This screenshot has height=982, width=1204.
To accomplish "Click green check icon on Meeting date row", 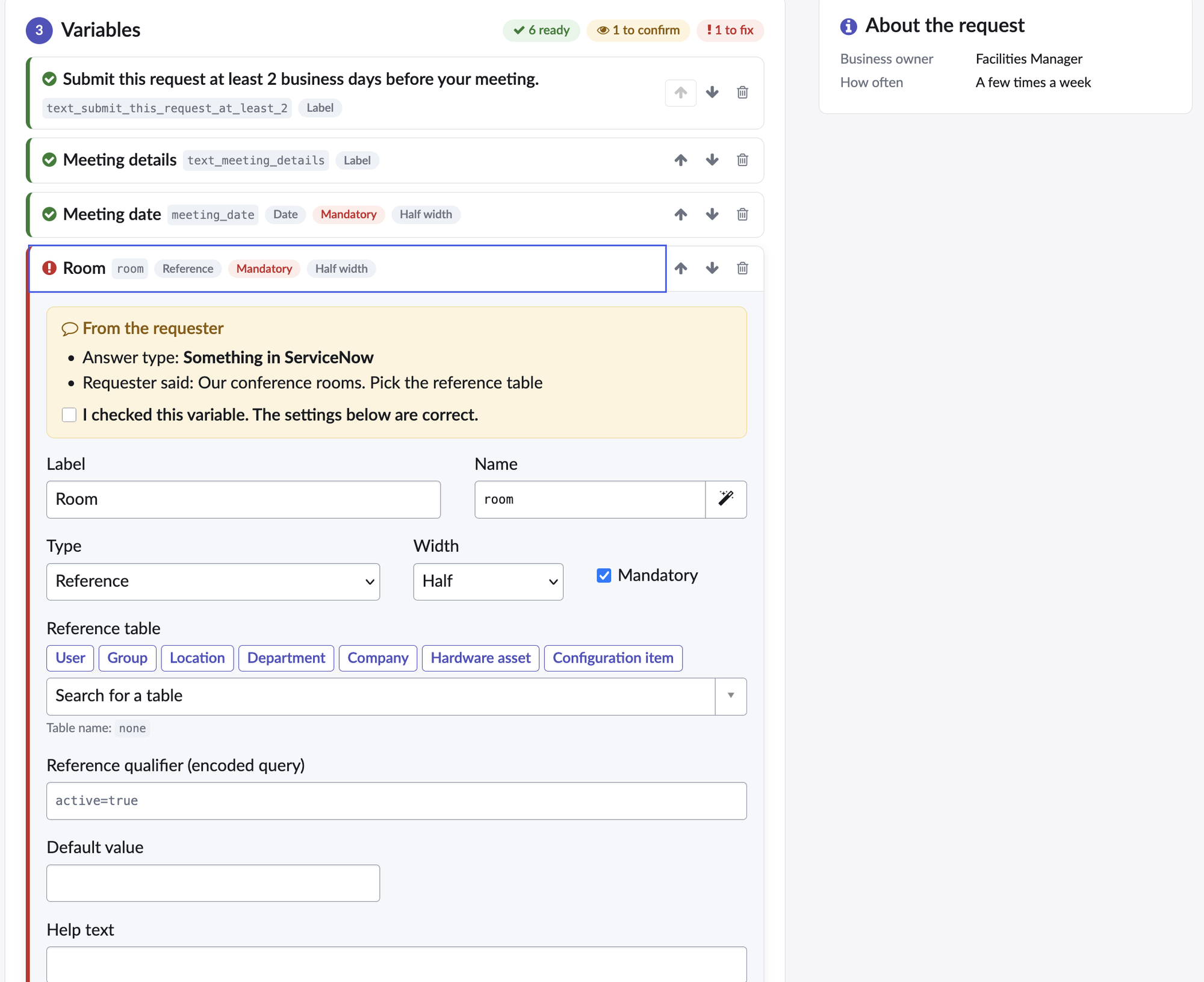I will tap(49, 214).
